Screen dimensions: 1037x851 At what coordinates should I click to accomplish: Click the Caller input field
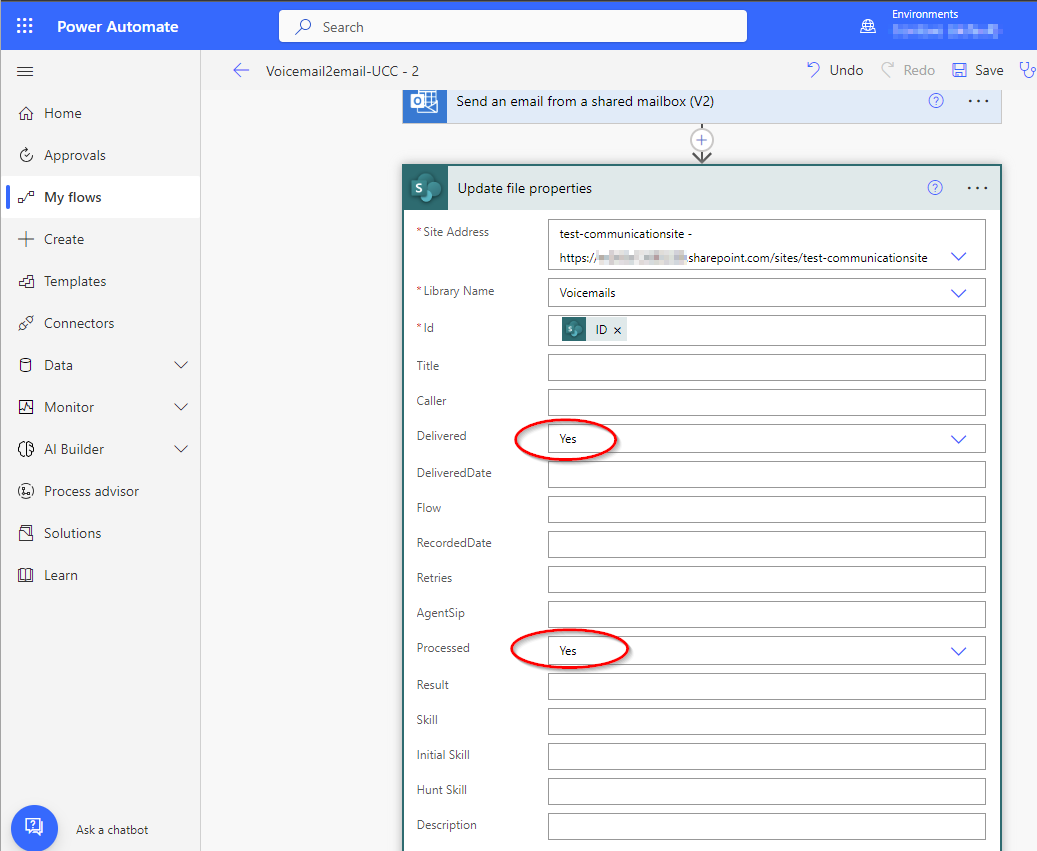click(767, 403)
